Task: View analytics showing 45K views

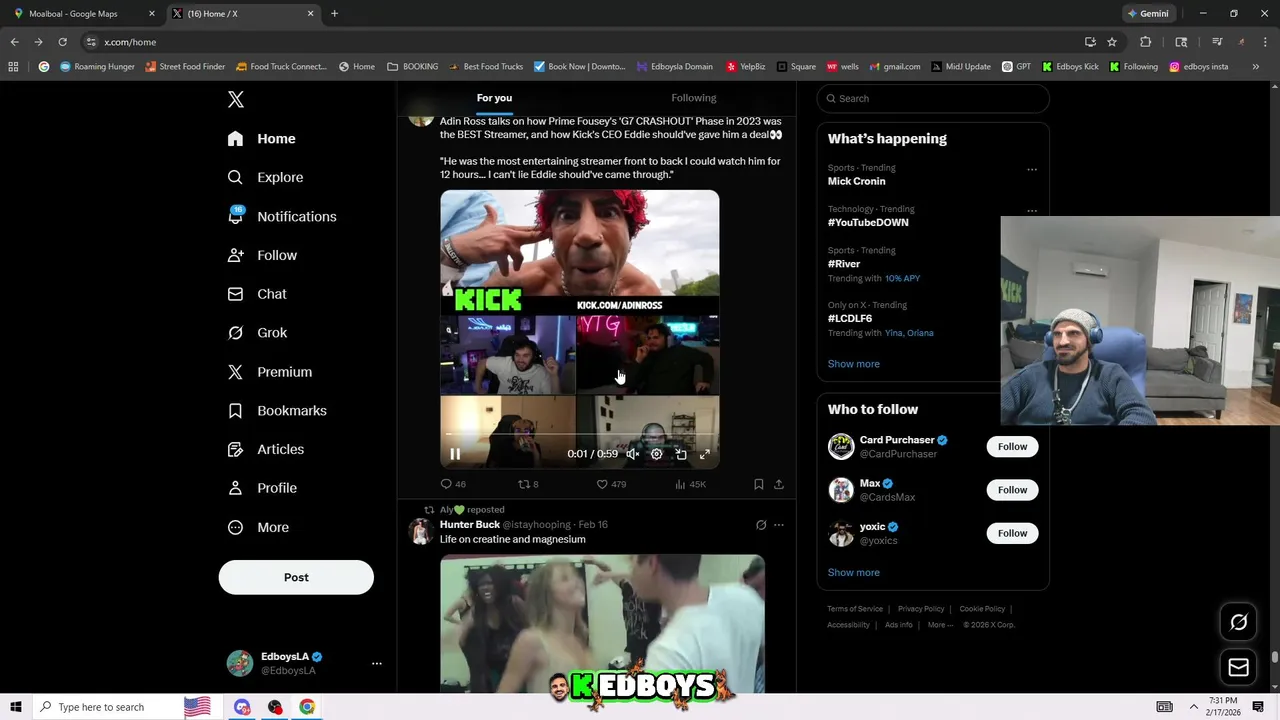Action: click(690, 484)
